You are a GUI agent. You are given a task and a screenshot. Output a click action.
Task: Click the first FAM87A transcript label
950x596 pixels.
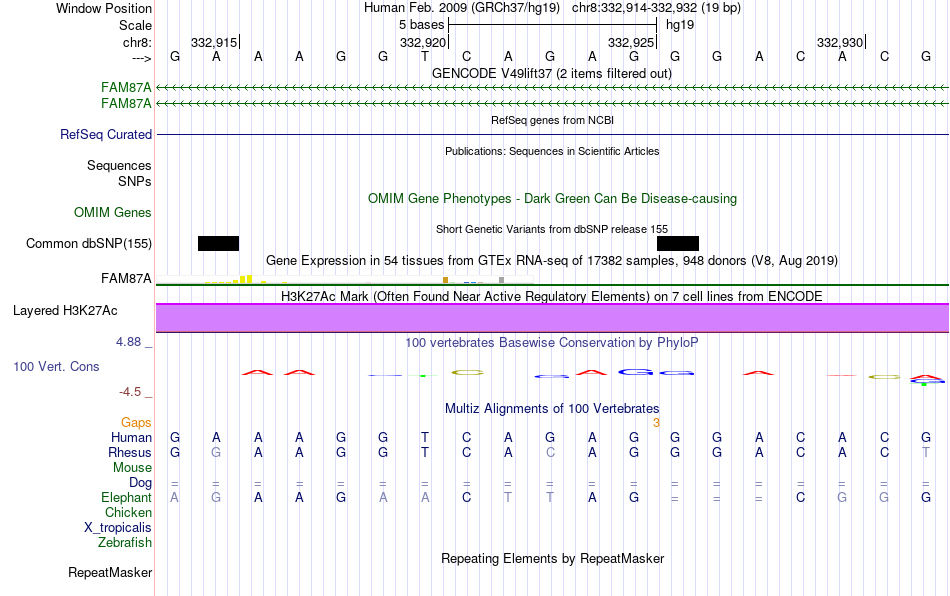click(x=126, y=88)
